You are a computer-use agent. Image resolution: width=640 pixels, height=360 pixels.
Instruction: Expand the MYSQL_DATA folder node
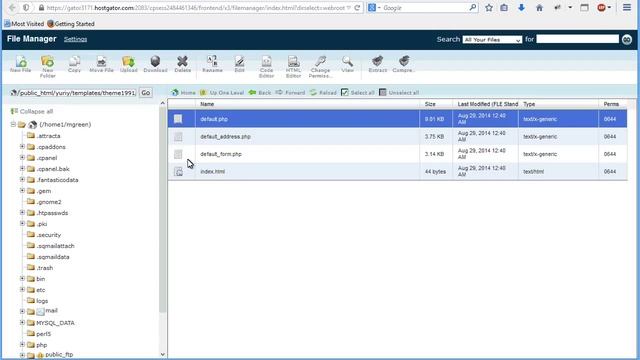[22, 322]
